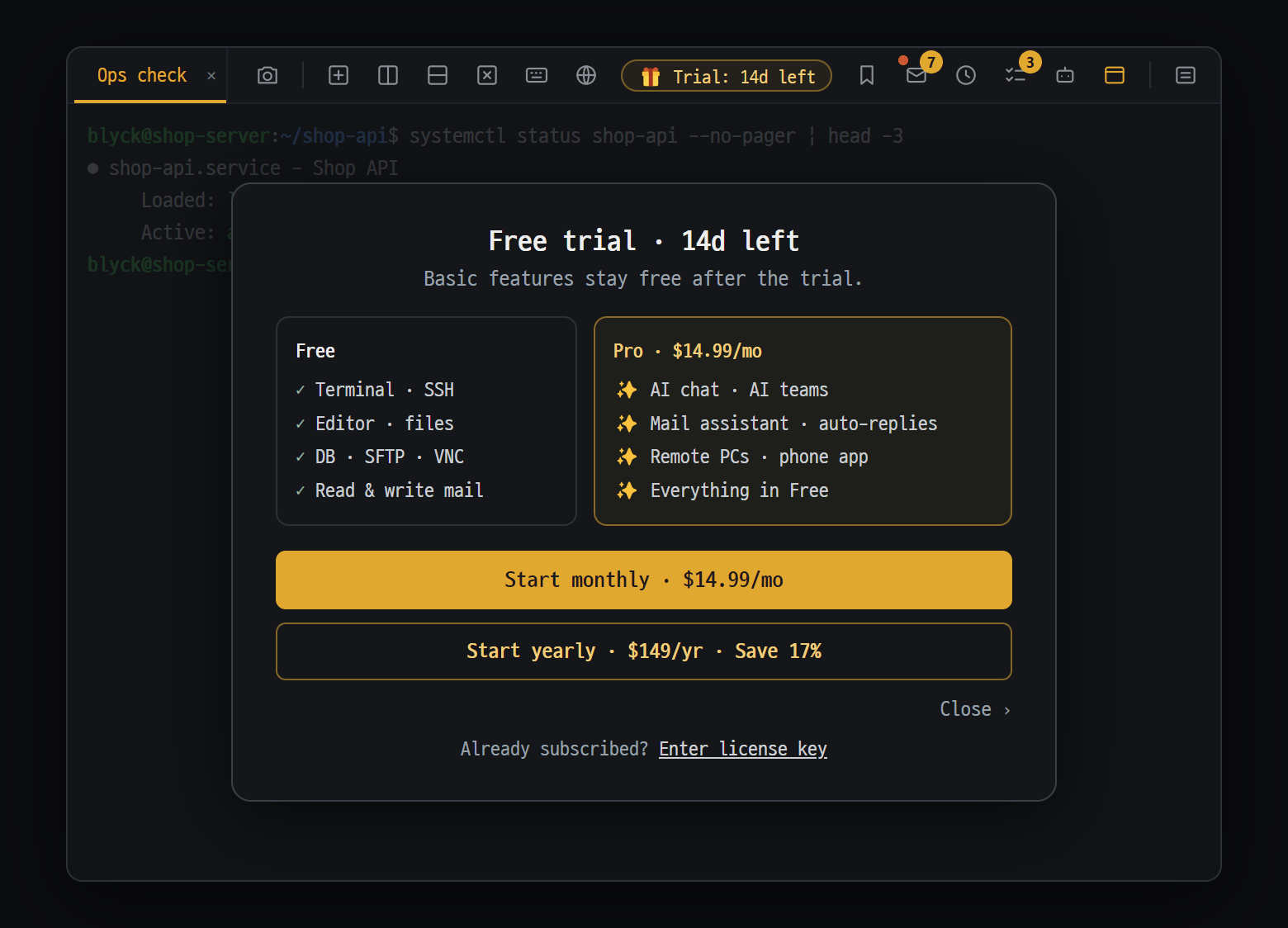Dismiss the trial dialog with Close
This screenshot has height=928, width=1288.
coord(975,709)
